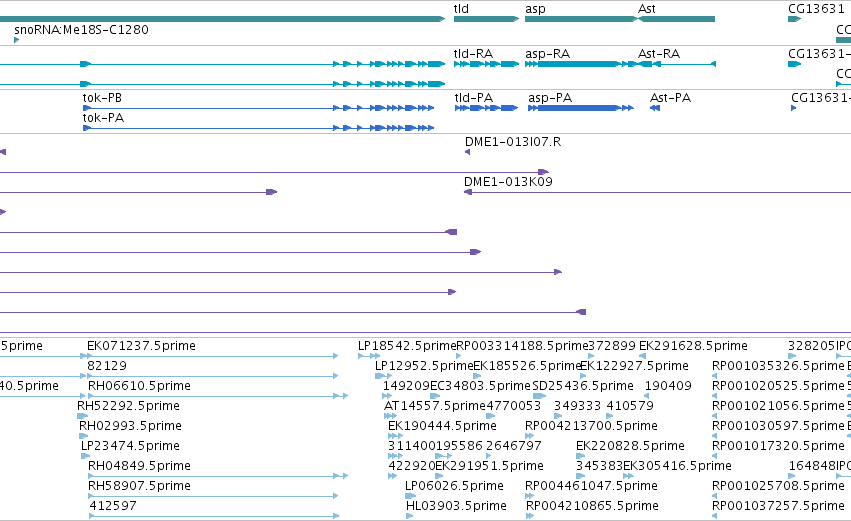The image size is (851, 521).
Task: Click EST EK122927.5prime
Action: pos(634,366)
